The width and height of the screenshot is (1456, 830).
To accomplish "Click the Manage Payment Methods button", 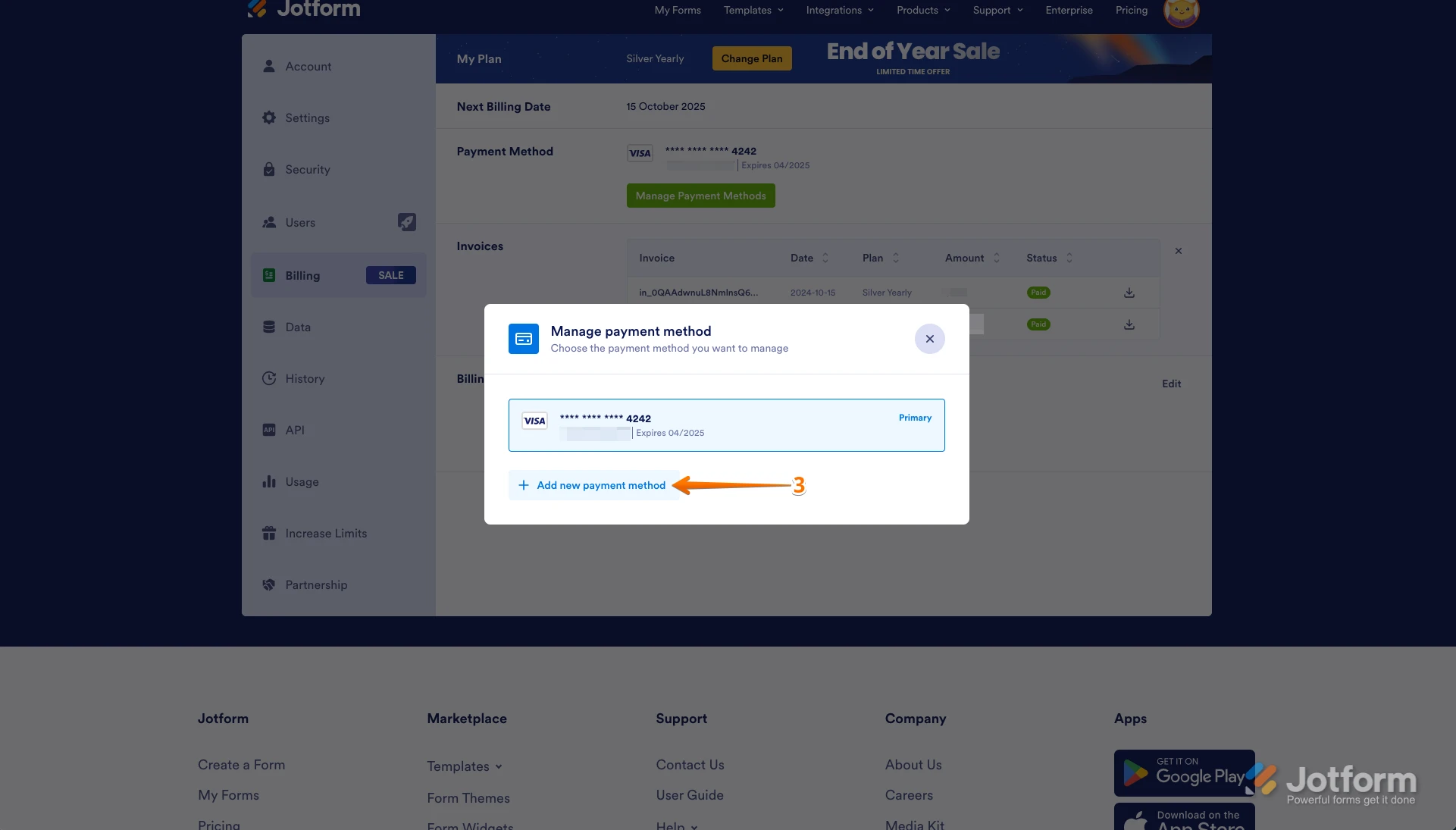I will (x=700, y=196).
